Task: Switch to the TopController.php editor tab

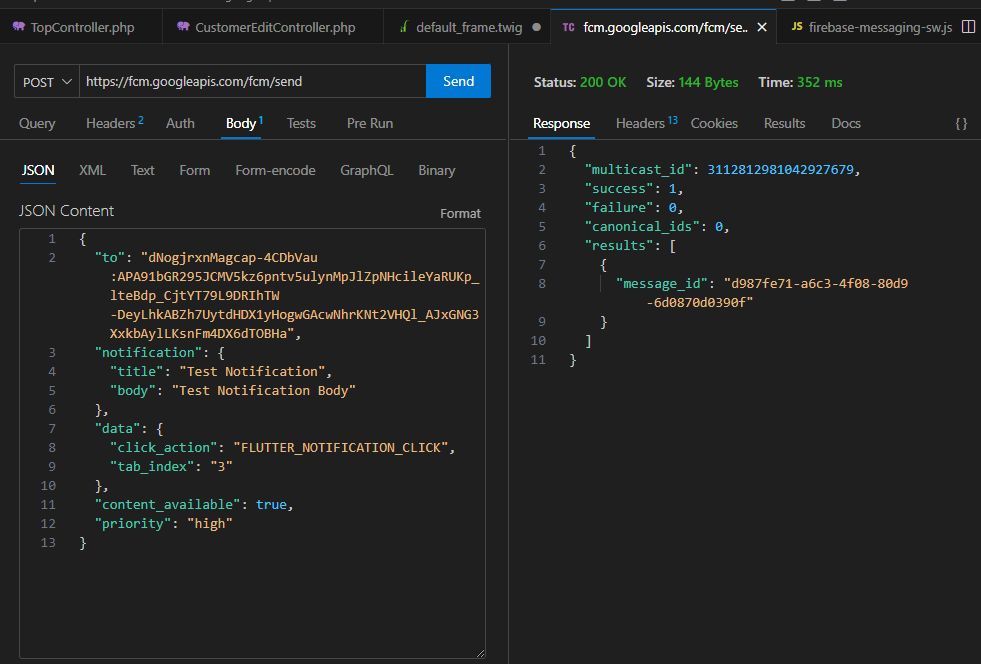Action: tap(81, 28)
